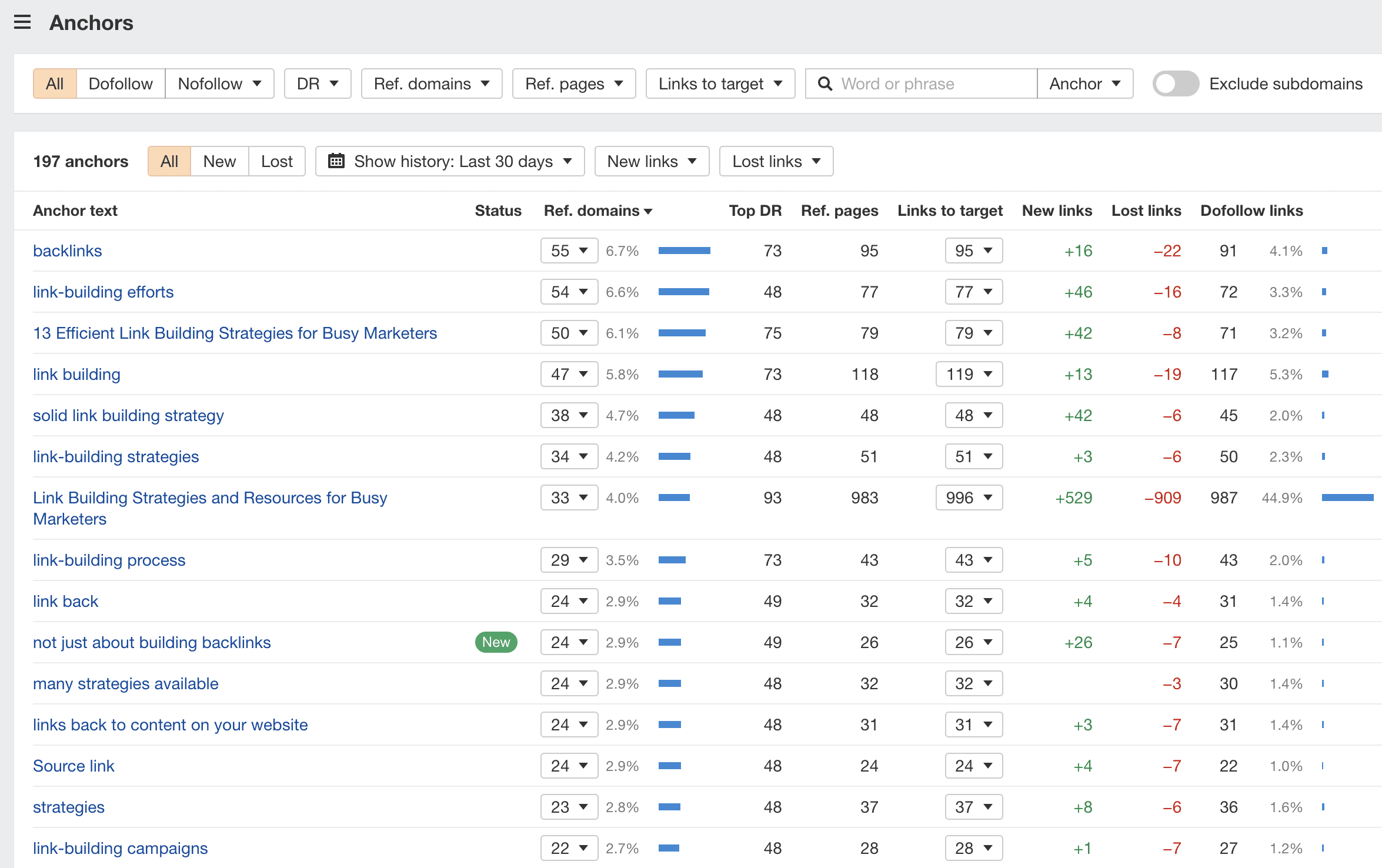Open the Nofollow dropdown
The width and height of the screenshot is (1382, 868).
(x=219, y=84)
